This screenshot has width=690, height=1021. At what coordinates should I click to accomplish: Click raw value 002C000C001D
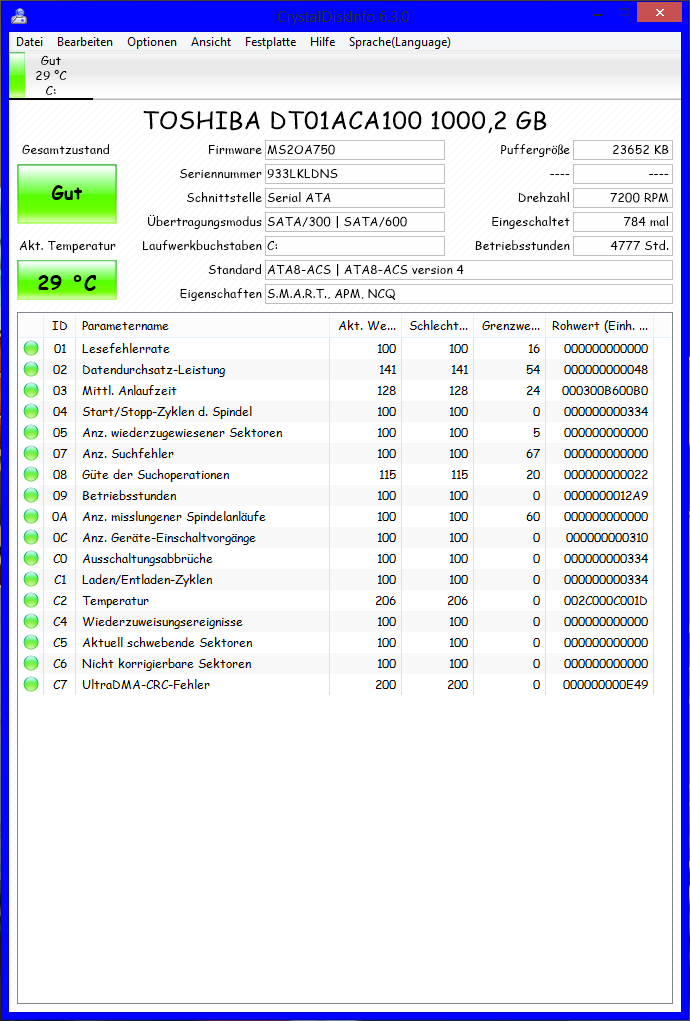point(605,600)
